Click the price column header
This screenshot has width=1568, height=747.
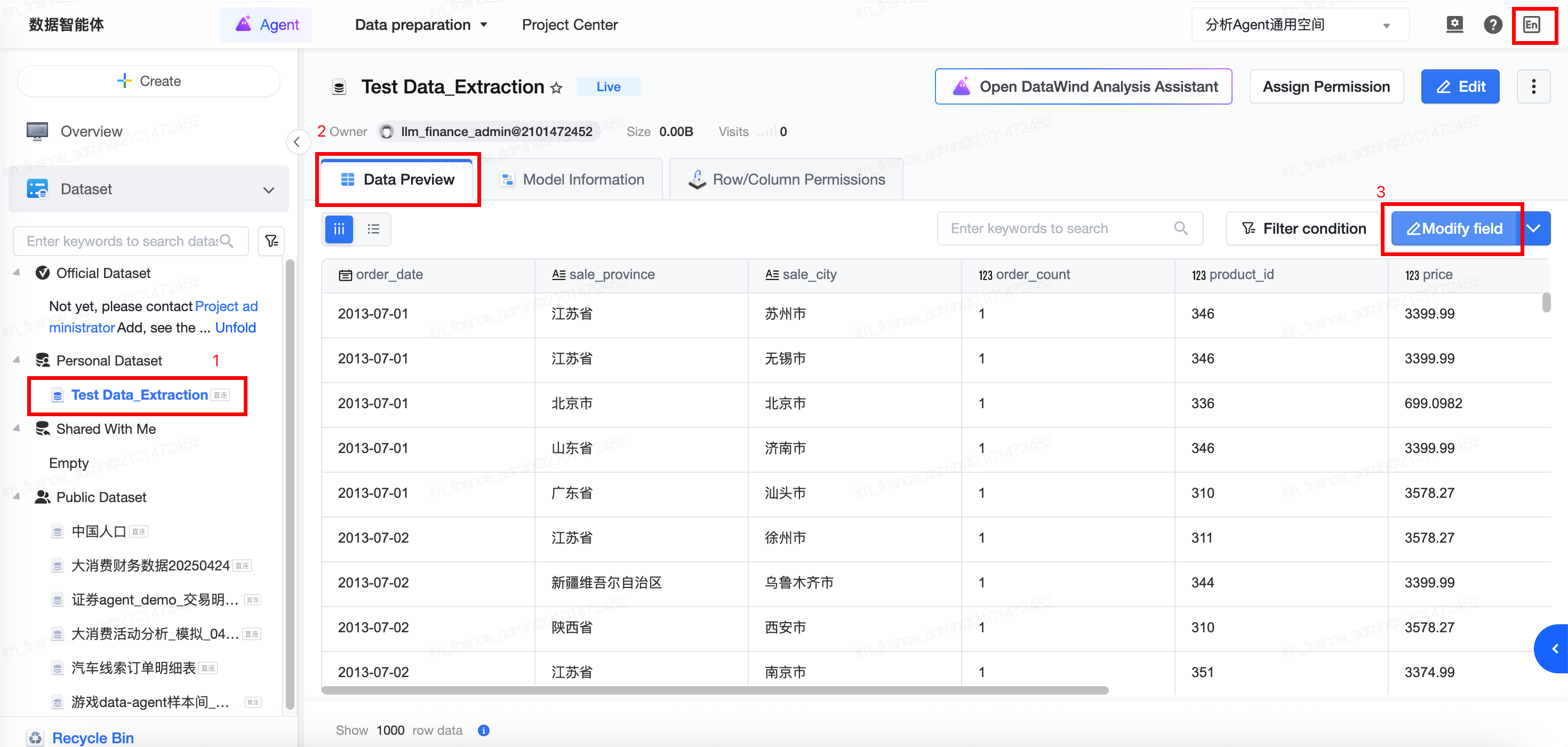point(1469,275)
